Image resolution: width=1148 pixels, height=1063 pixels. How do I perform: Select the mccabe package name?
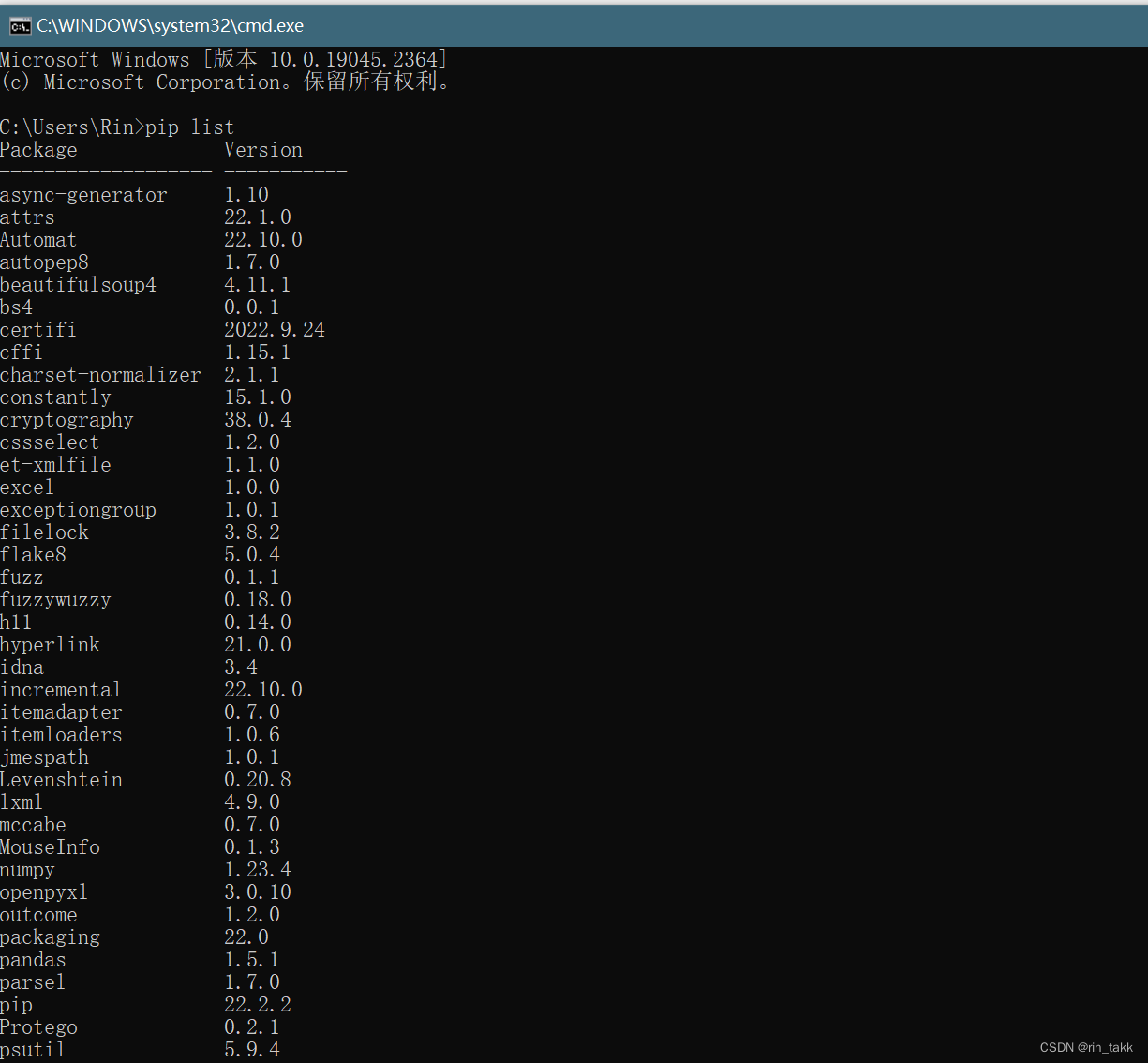point(33,825)
